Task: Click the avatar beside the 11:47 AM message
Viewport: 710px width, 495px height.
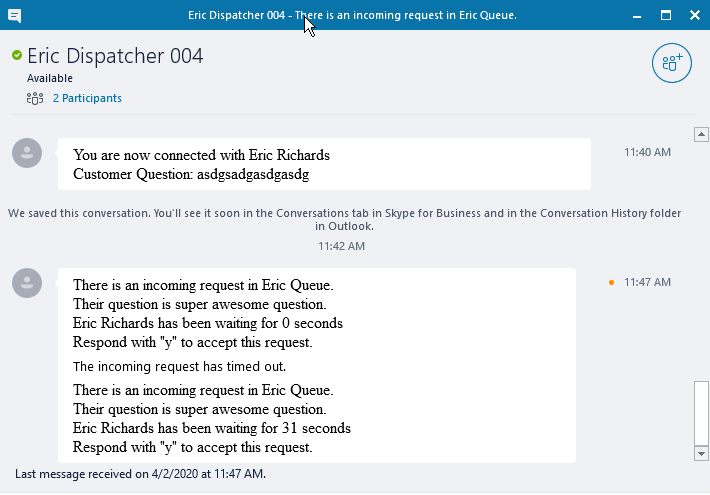Action: tap(27, 283)
